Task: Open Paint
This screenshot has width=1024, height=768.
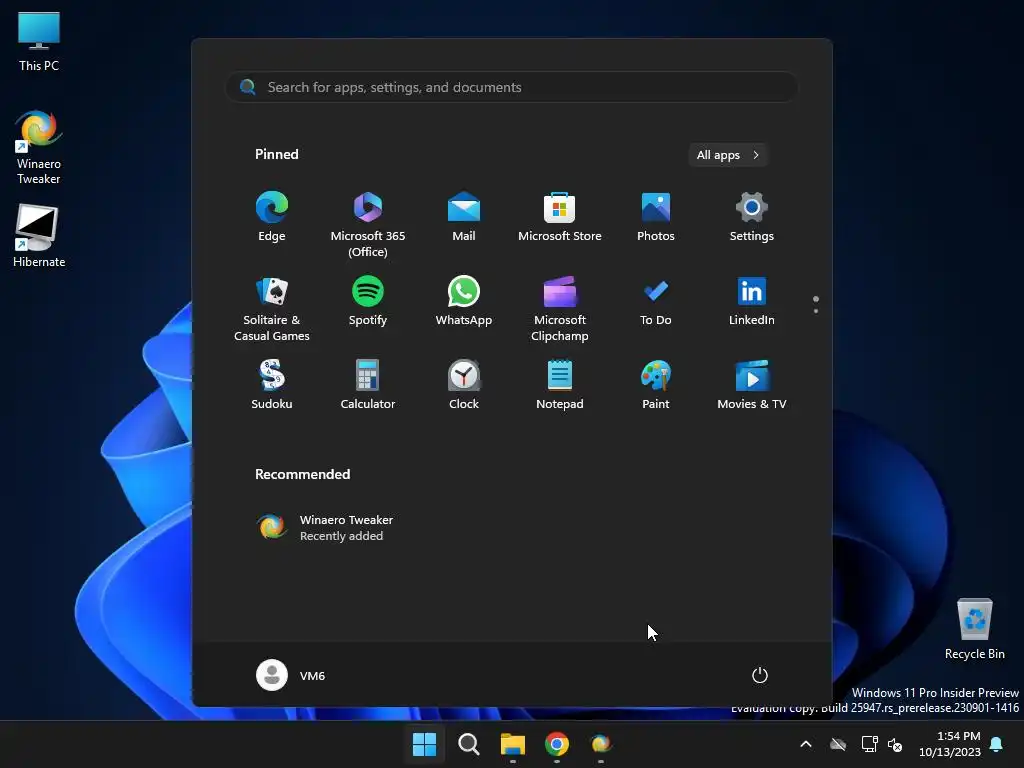Action: click(656, 385)
